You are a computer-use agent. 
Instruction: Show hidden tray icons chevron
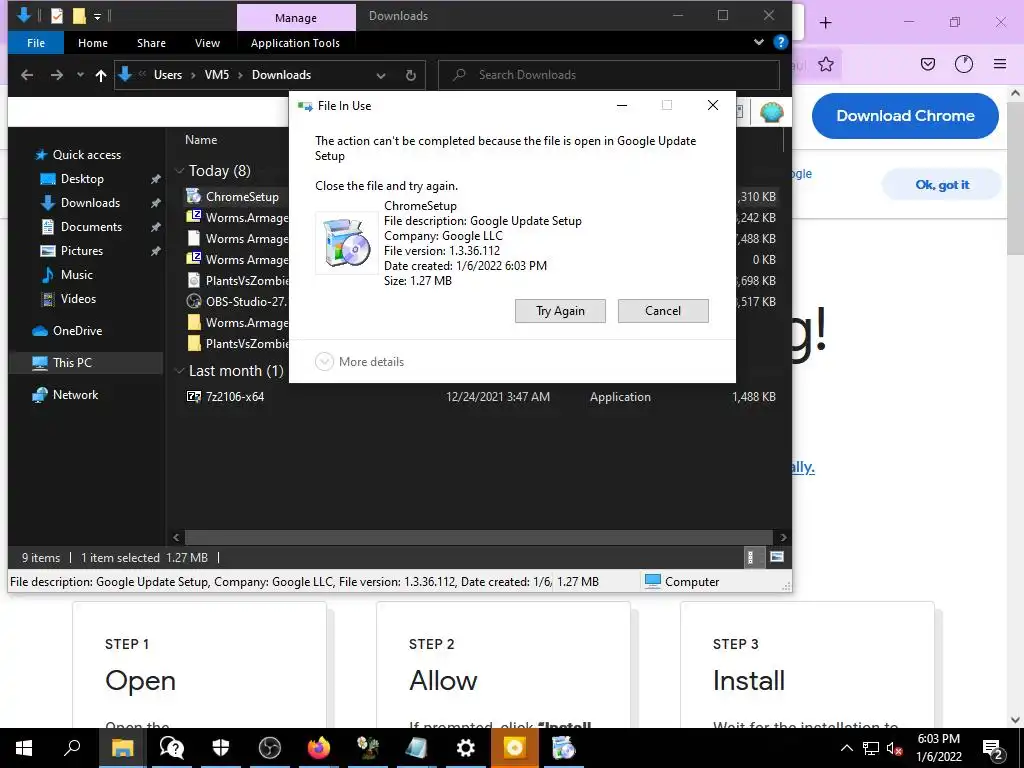[x=846, y=748]
